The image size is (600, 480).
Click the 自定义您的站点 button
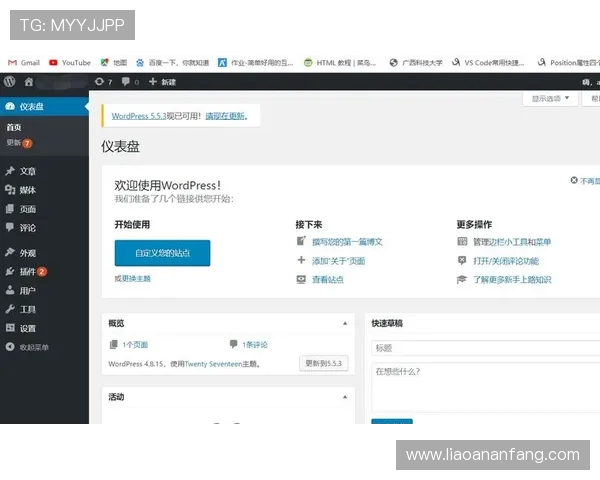click(x=162, y=253)
